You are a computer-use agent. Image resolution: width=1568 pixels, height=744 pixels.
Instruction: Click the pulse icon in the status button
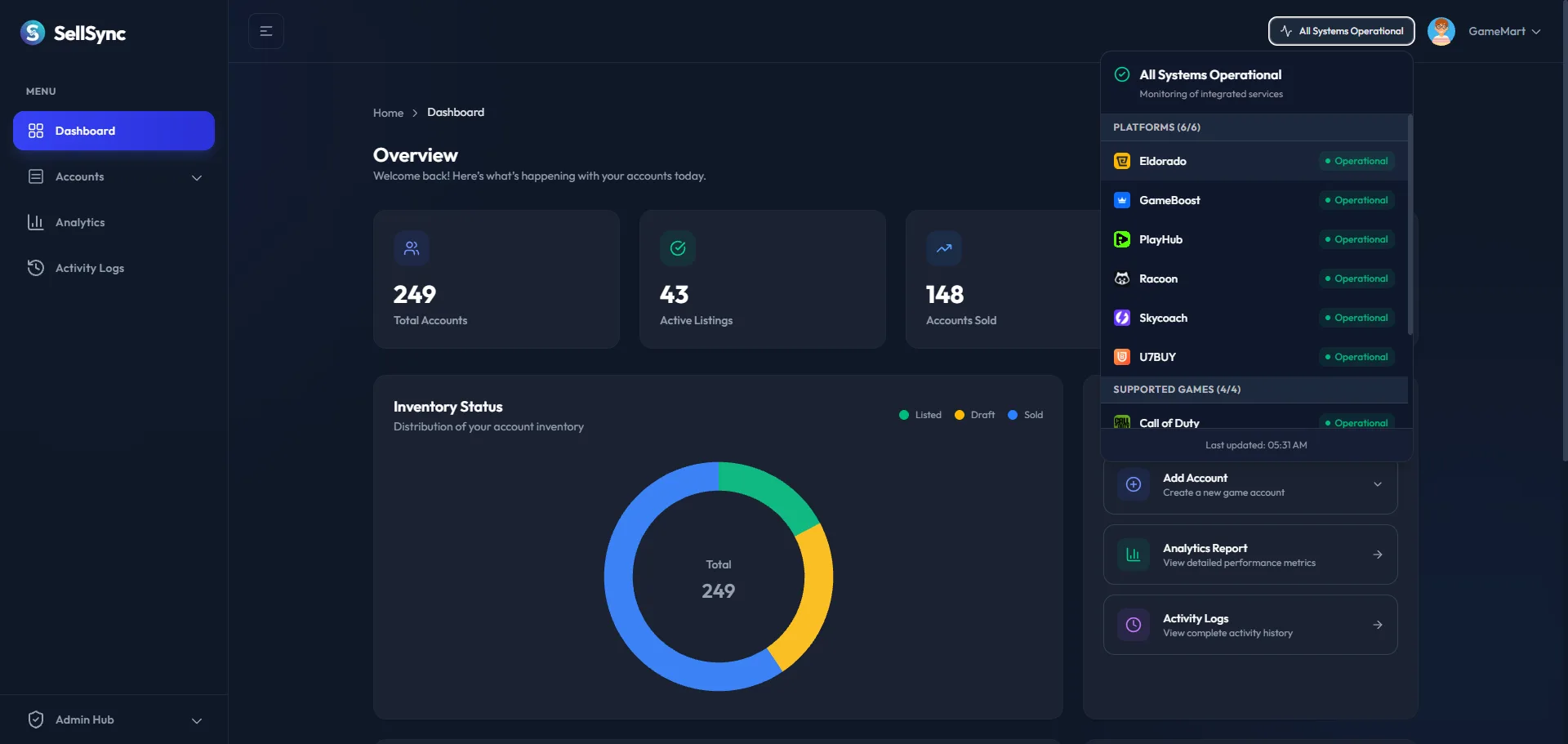pyautogui.click(x=1286, y=31)
